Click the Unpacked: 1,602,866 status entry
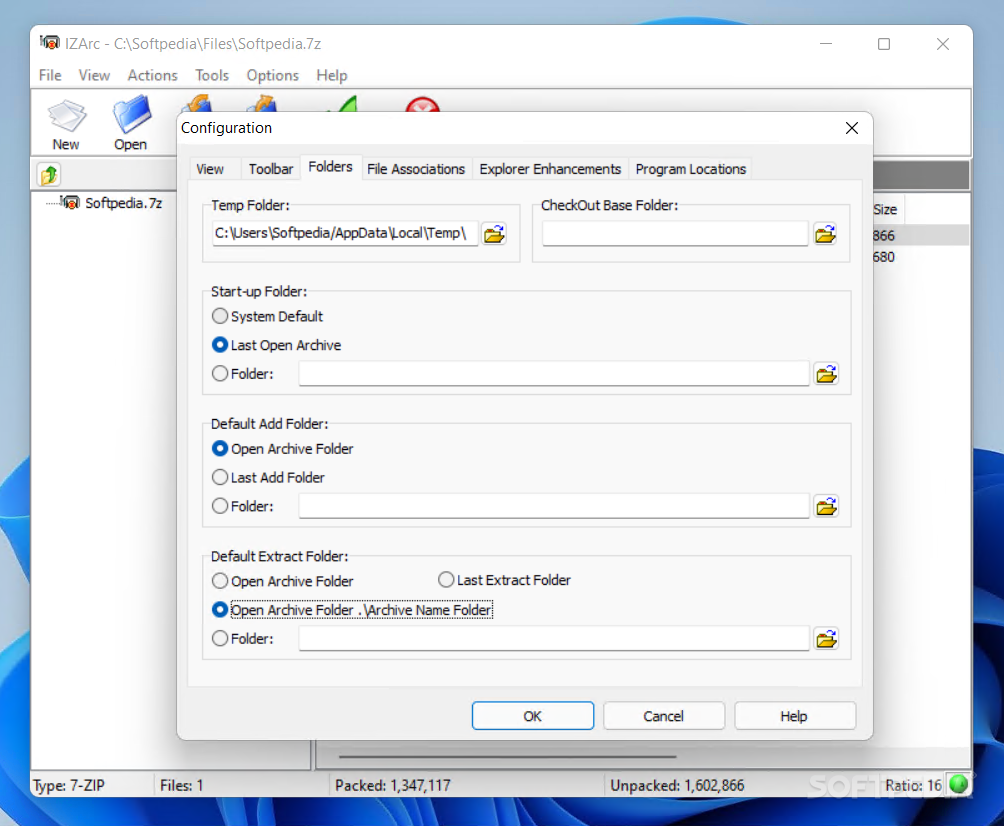Image resolution: width=1004 pixels, height=826 pixels. [x=677, y=785]
